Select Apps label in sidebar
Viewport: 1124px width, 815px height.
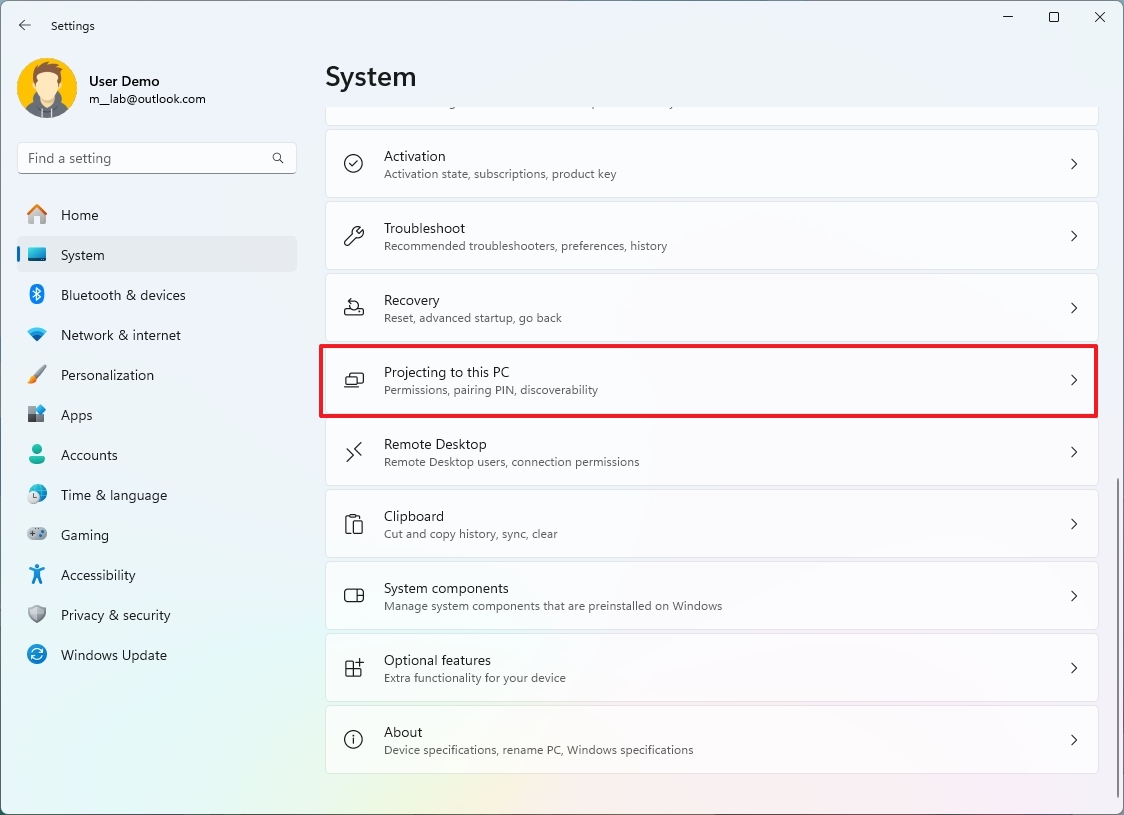[77, 415]
